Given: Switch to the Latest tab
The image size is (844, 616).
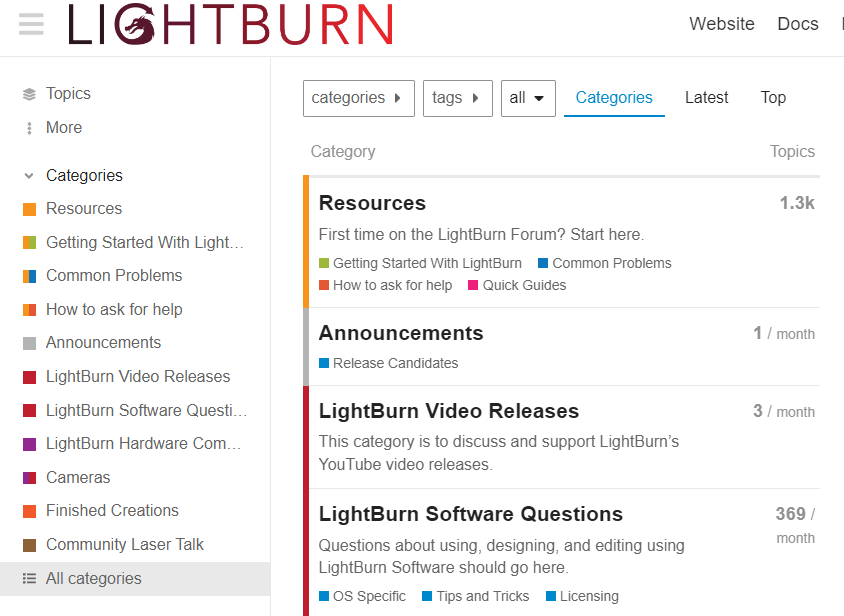Looking at the screenshot, I should 706,97.
